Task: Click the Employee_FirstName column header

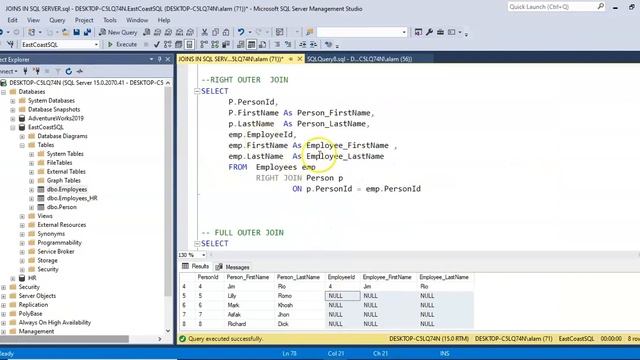Action: pos(387,277)
